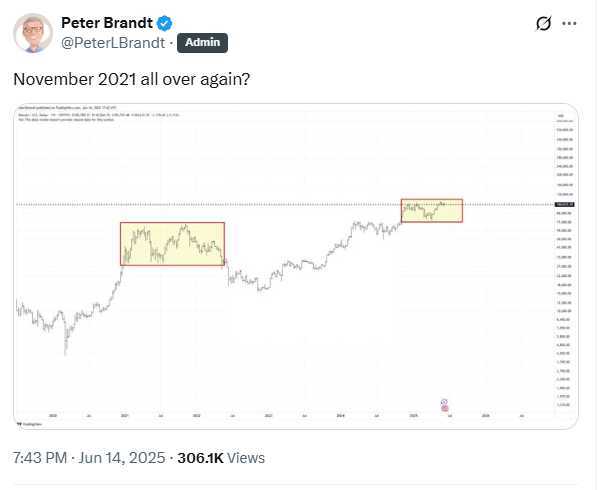
Task: Click the blue verified checkmark badge
Action: tap(164, 23)
